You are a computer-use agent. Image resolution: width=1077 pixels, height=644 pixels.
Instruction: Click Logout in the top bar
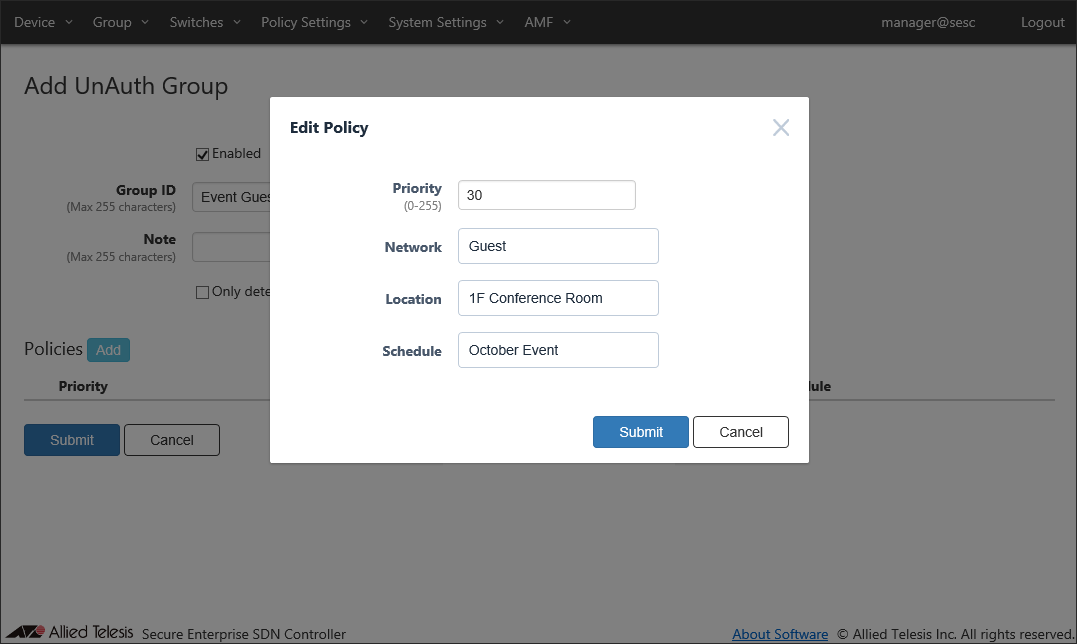point(1042,22)
